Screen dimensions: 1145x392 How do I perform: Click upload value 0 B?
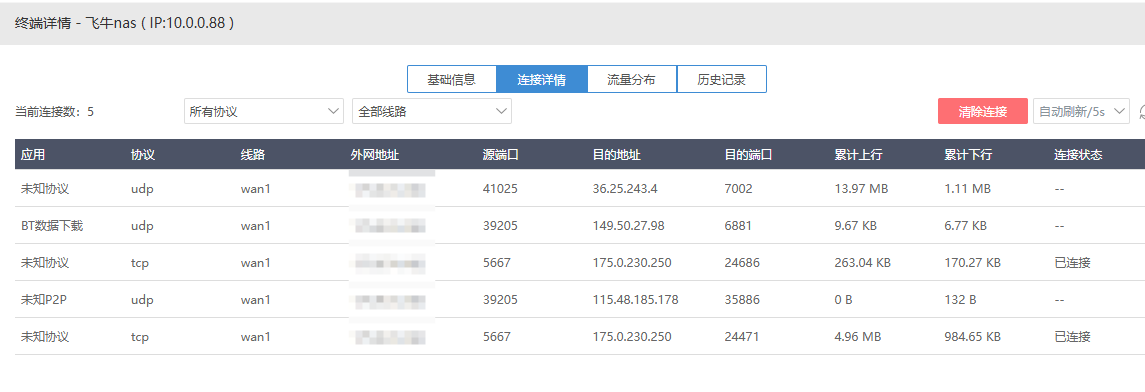pos(843,299)
